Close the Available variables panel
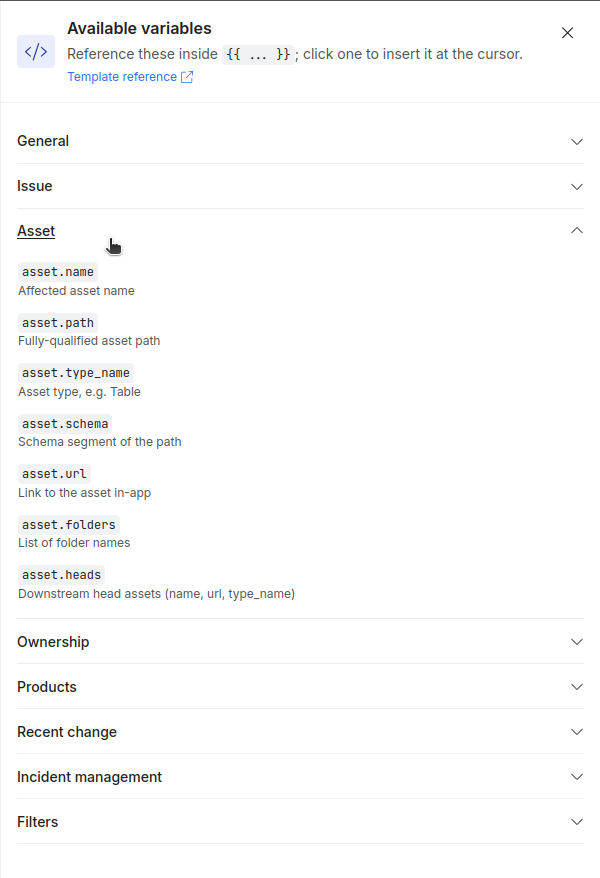600x878 pixels. pos(567,33)
